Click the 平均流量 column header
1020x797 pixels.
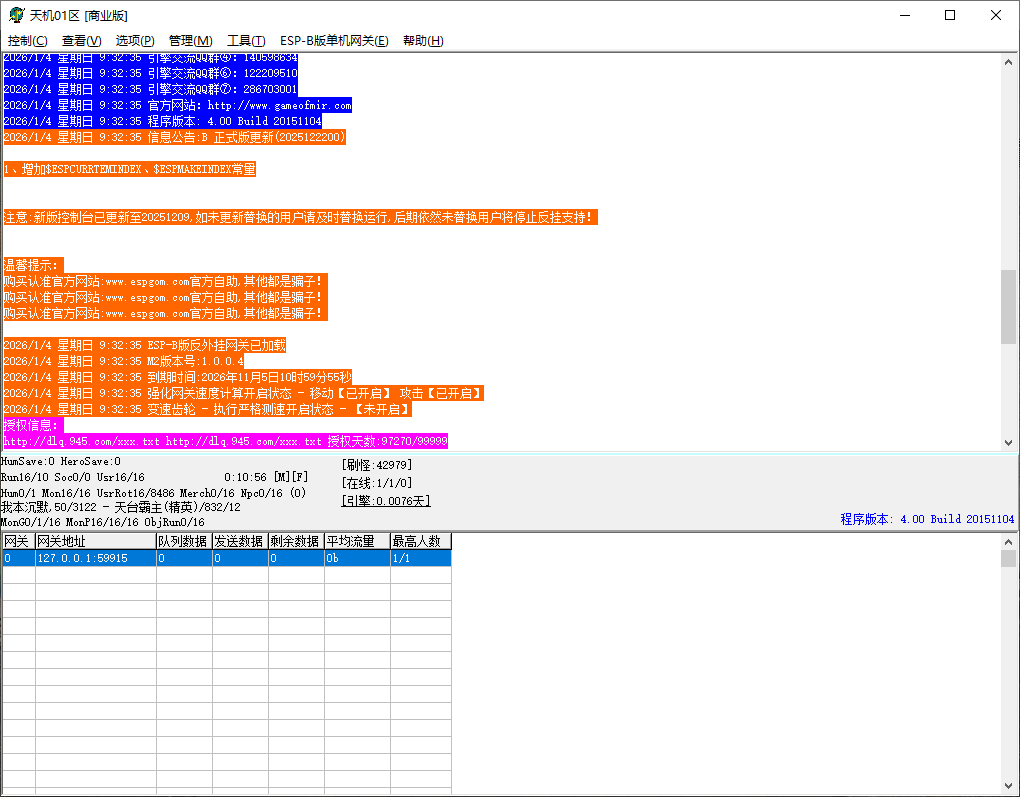(355, 541)
